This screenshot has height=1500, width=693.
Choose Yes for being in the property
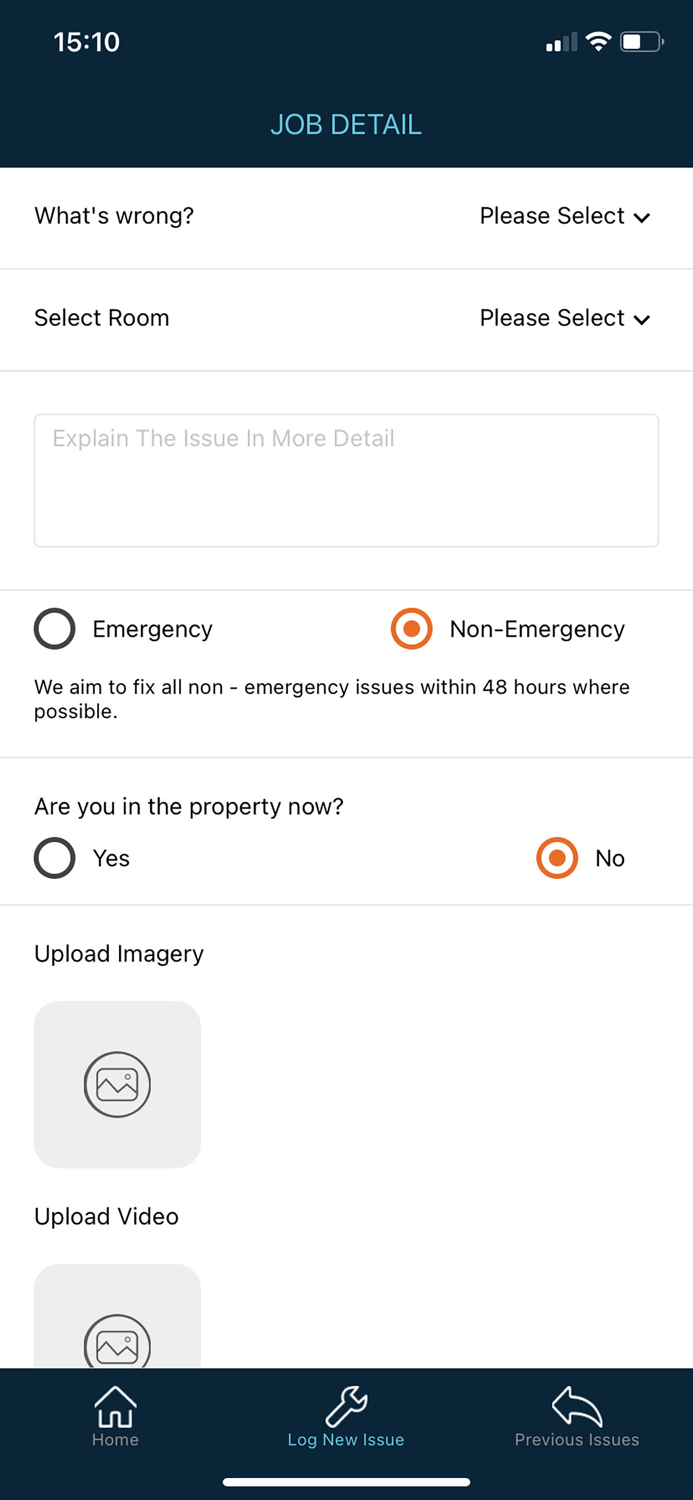[x=55, y=858]
